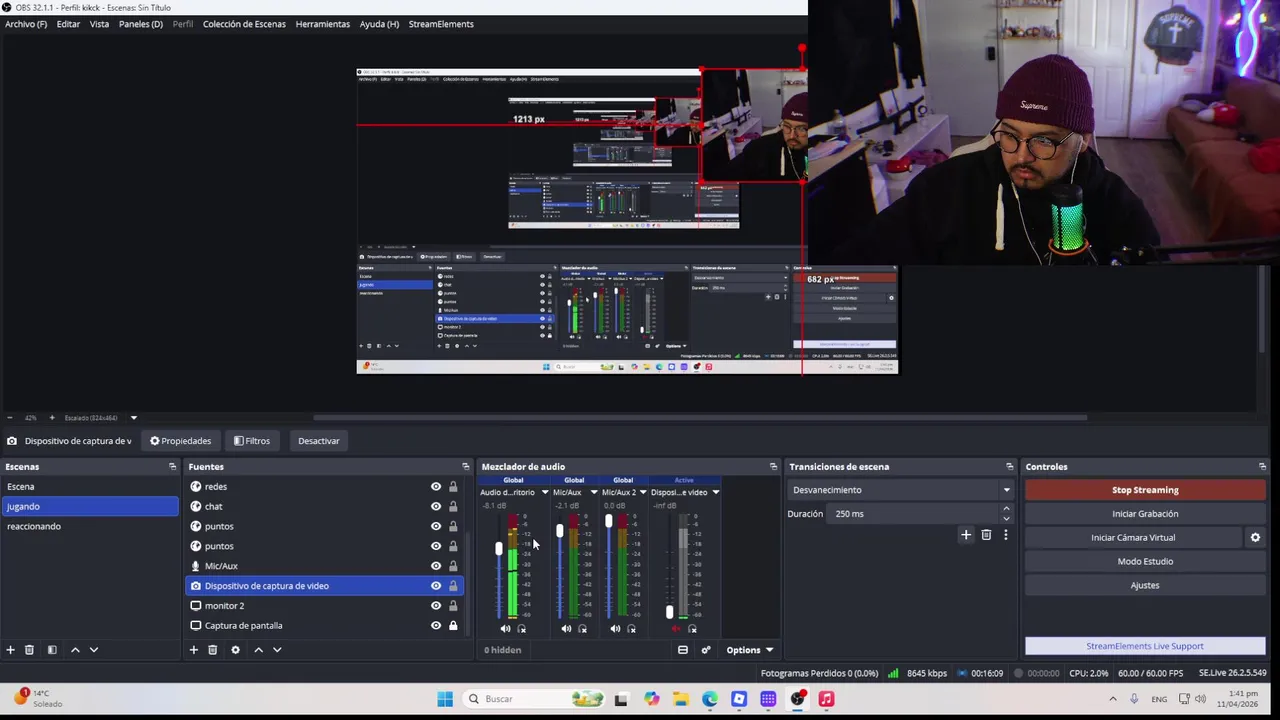The width and height of the screenshot is (1280, 720).
Task: Move scene down in Escenas list
Action: point(94,650)
